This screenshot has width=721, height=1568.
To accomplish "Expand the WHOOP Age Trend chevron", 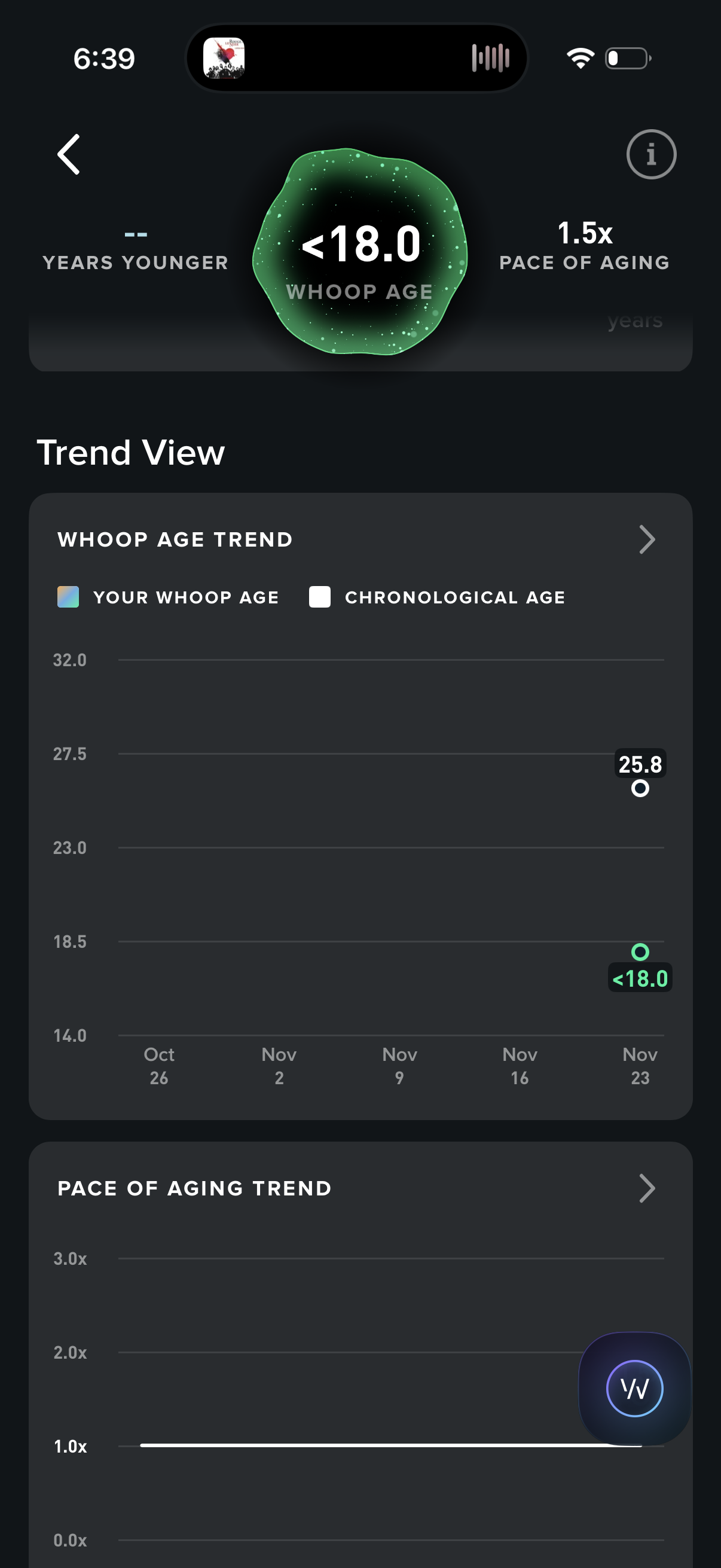I will coord(647,539).
